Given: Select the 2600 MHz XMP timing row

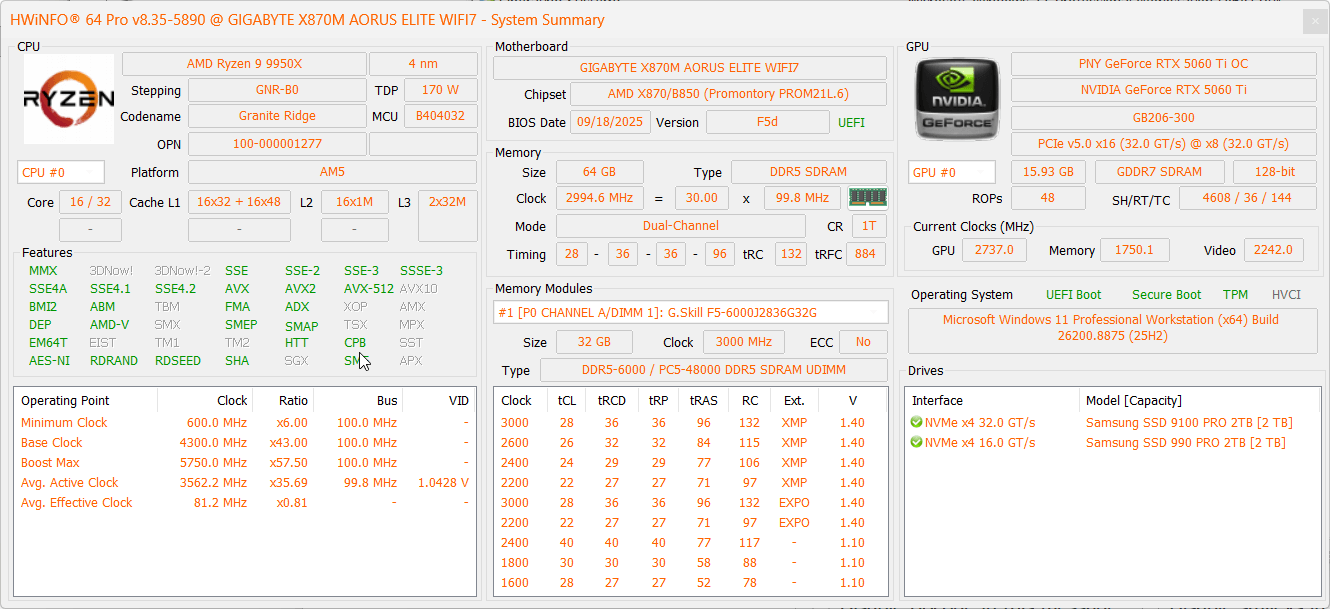Looking at the screenshot, I should [x=691, y=442].
